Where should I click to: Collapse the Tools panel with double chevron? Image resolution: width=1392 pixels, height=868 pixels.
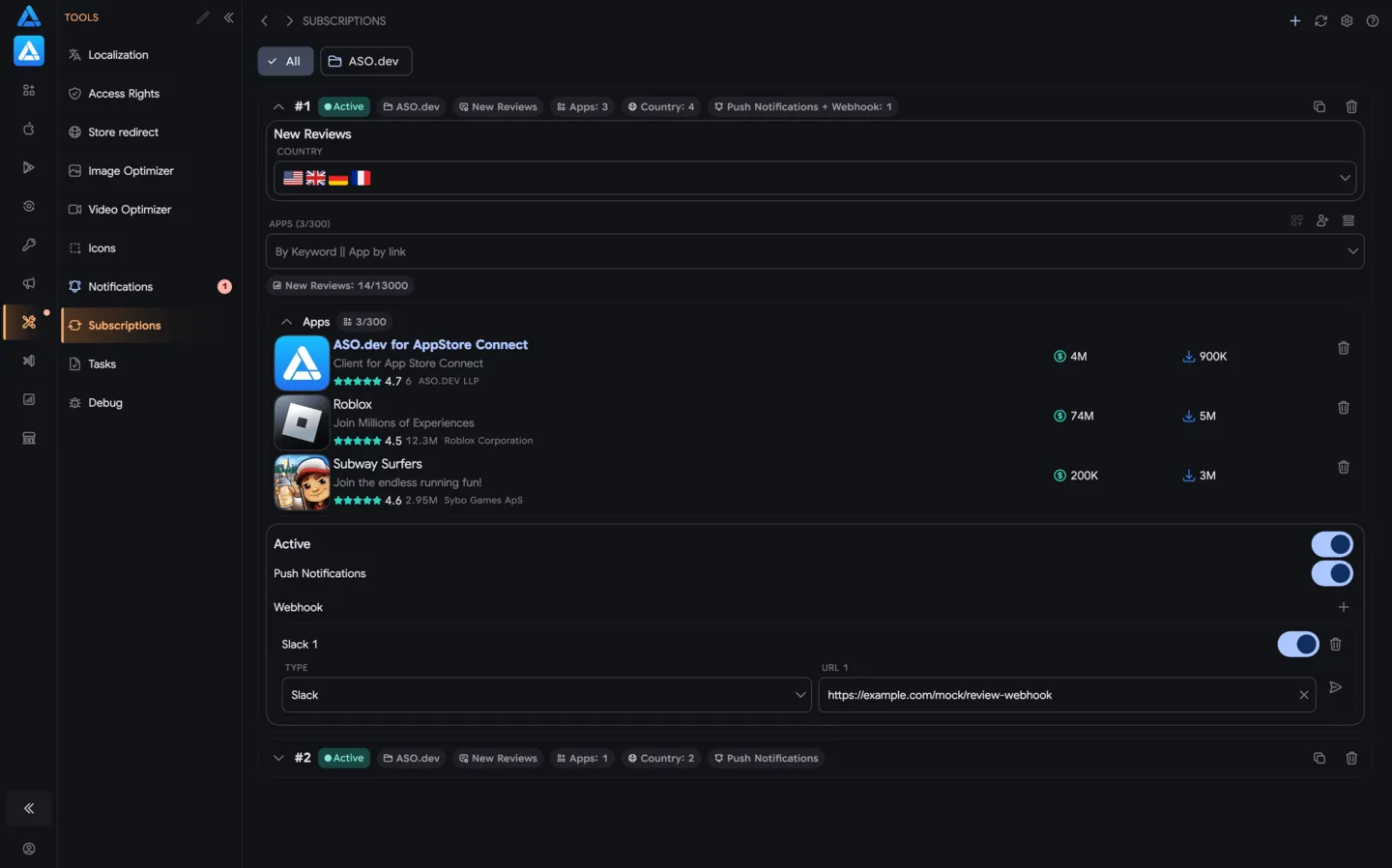tap(229, 17)
